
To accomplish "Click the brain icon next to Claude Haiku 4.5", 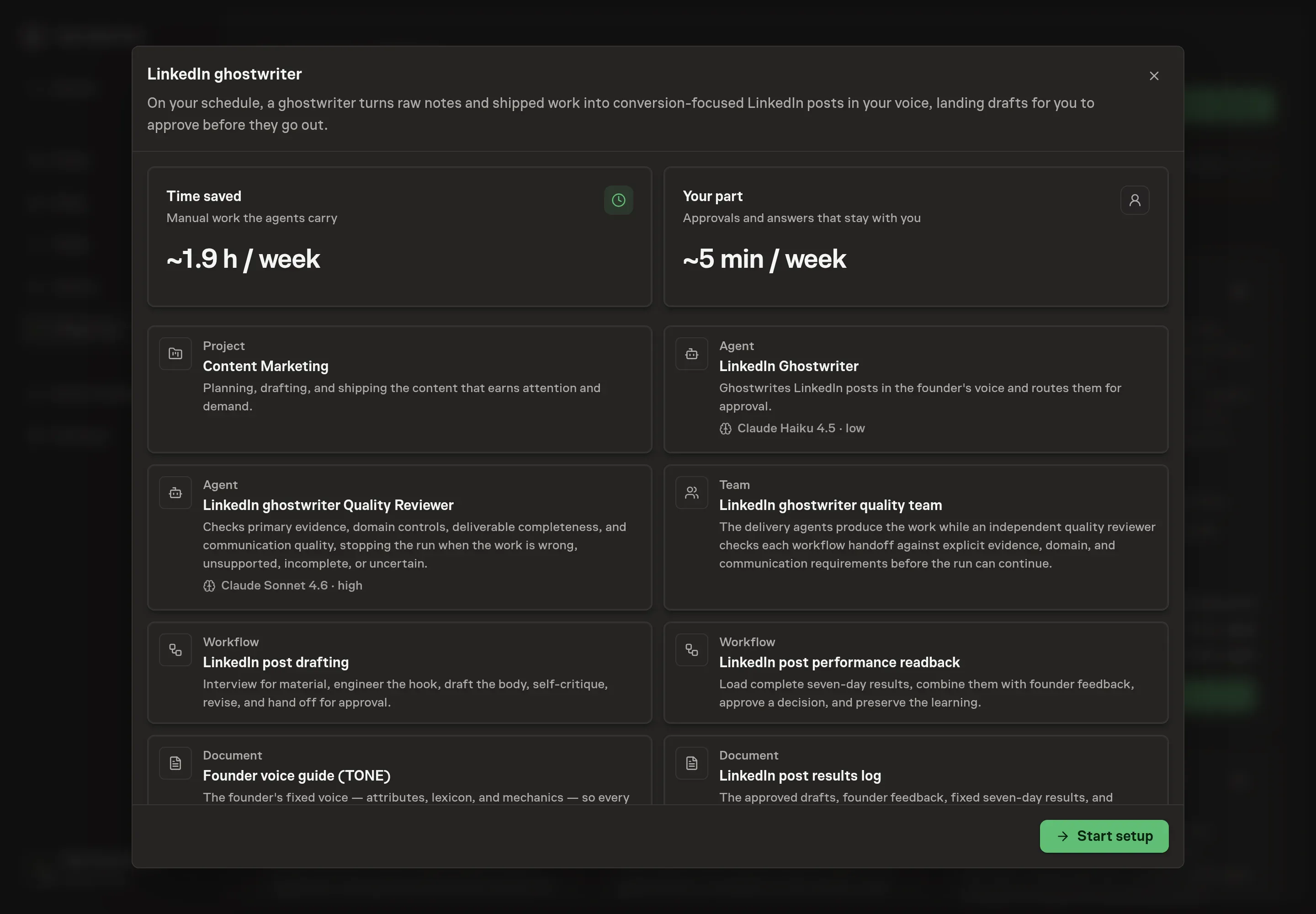I will tap(726, 429).
